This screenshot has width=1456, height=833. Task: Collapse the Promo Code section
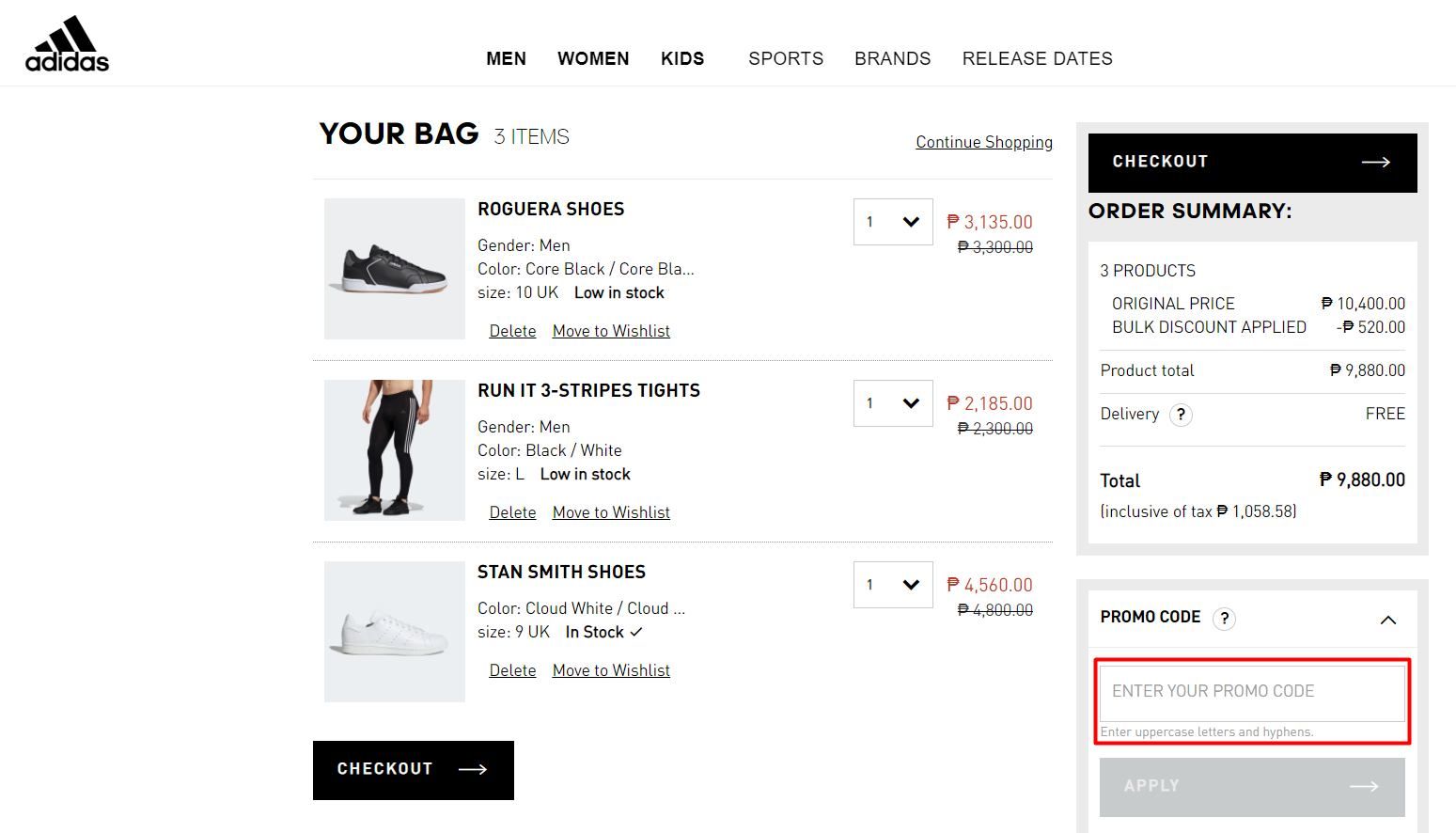coord(1388,620)
